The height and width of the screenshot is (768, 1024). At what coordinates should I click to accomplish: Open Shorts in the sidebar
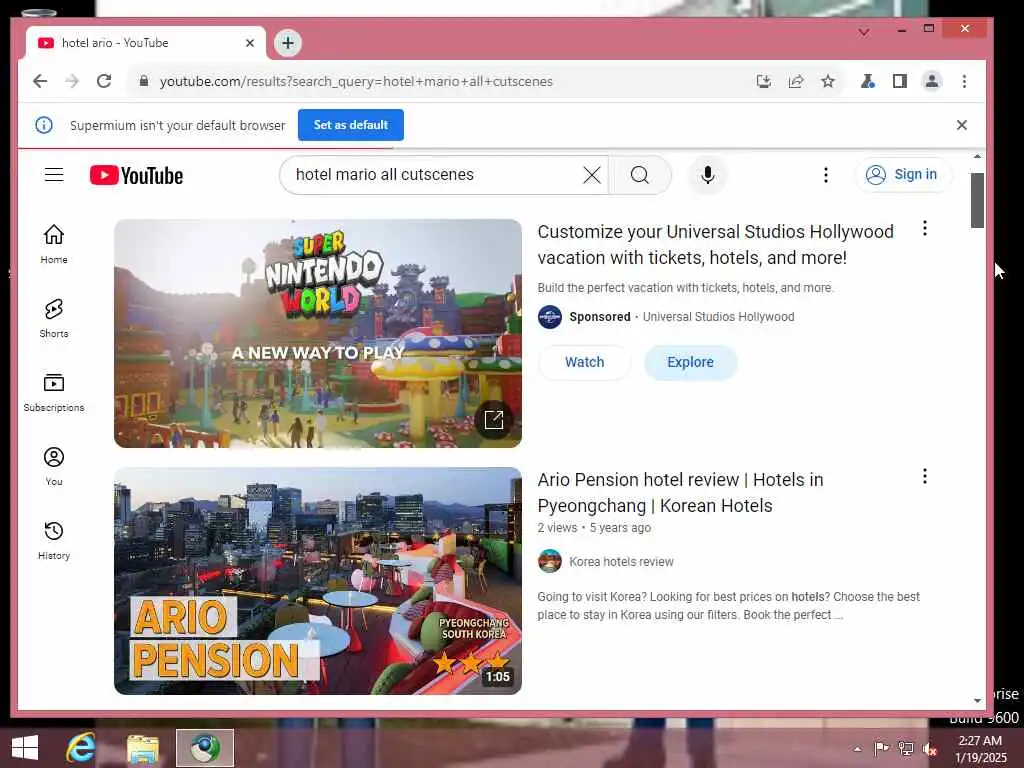pos(54,319)
